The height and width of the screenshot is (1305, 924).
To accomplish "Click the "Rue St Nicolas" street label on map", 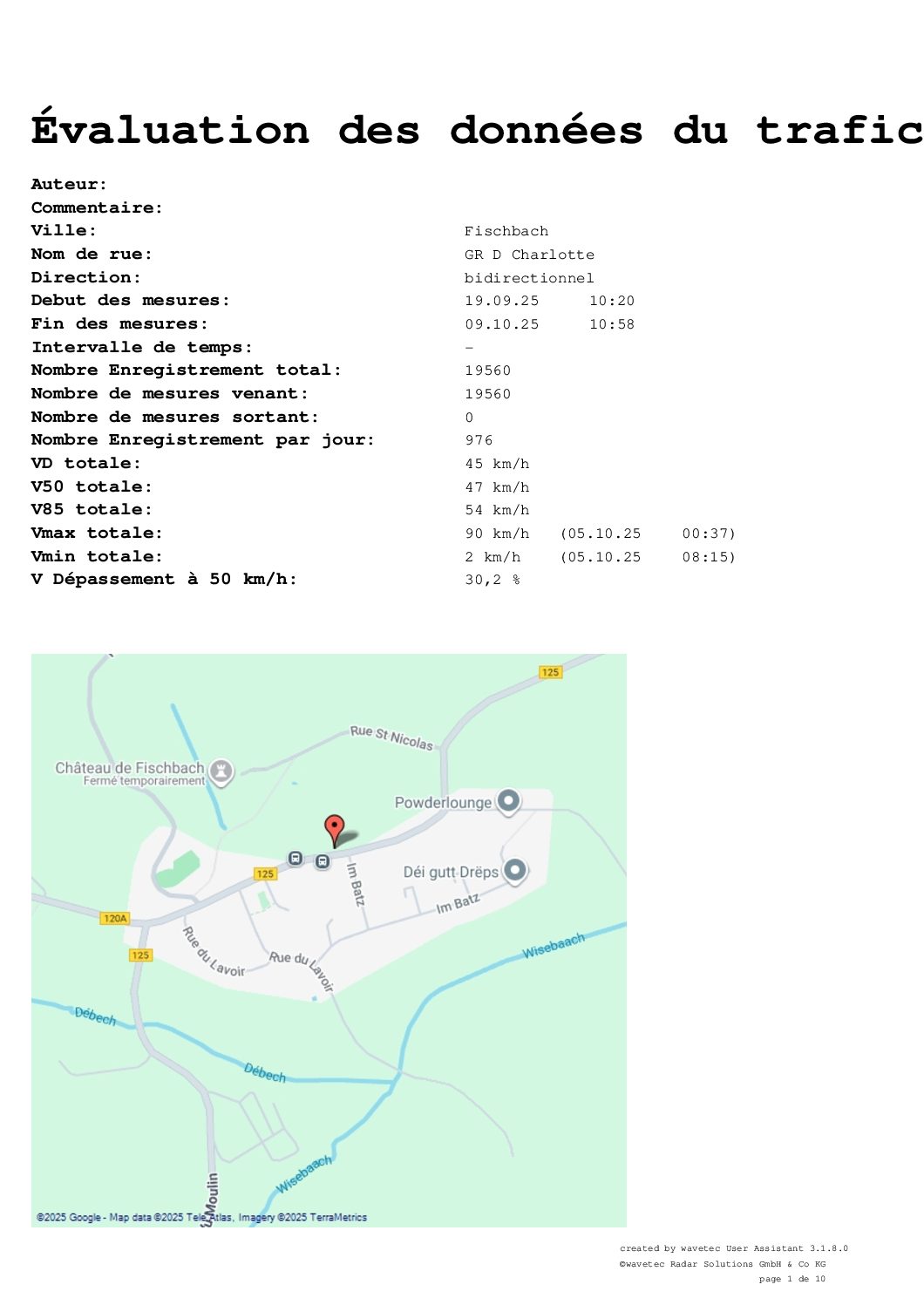I will pos(391,737).
